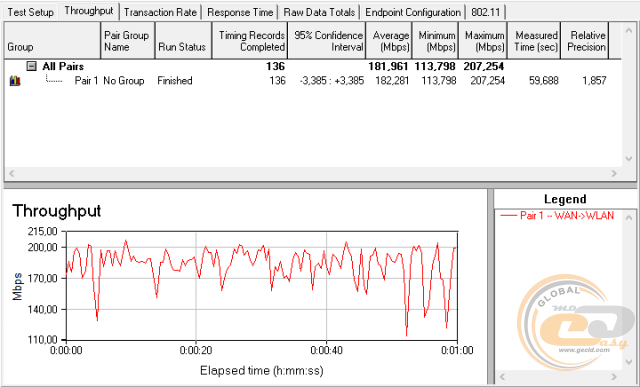Viewport: 640px width, 387px height.
Task: Click results table scroll right arrow
Action: coord(614,173)
